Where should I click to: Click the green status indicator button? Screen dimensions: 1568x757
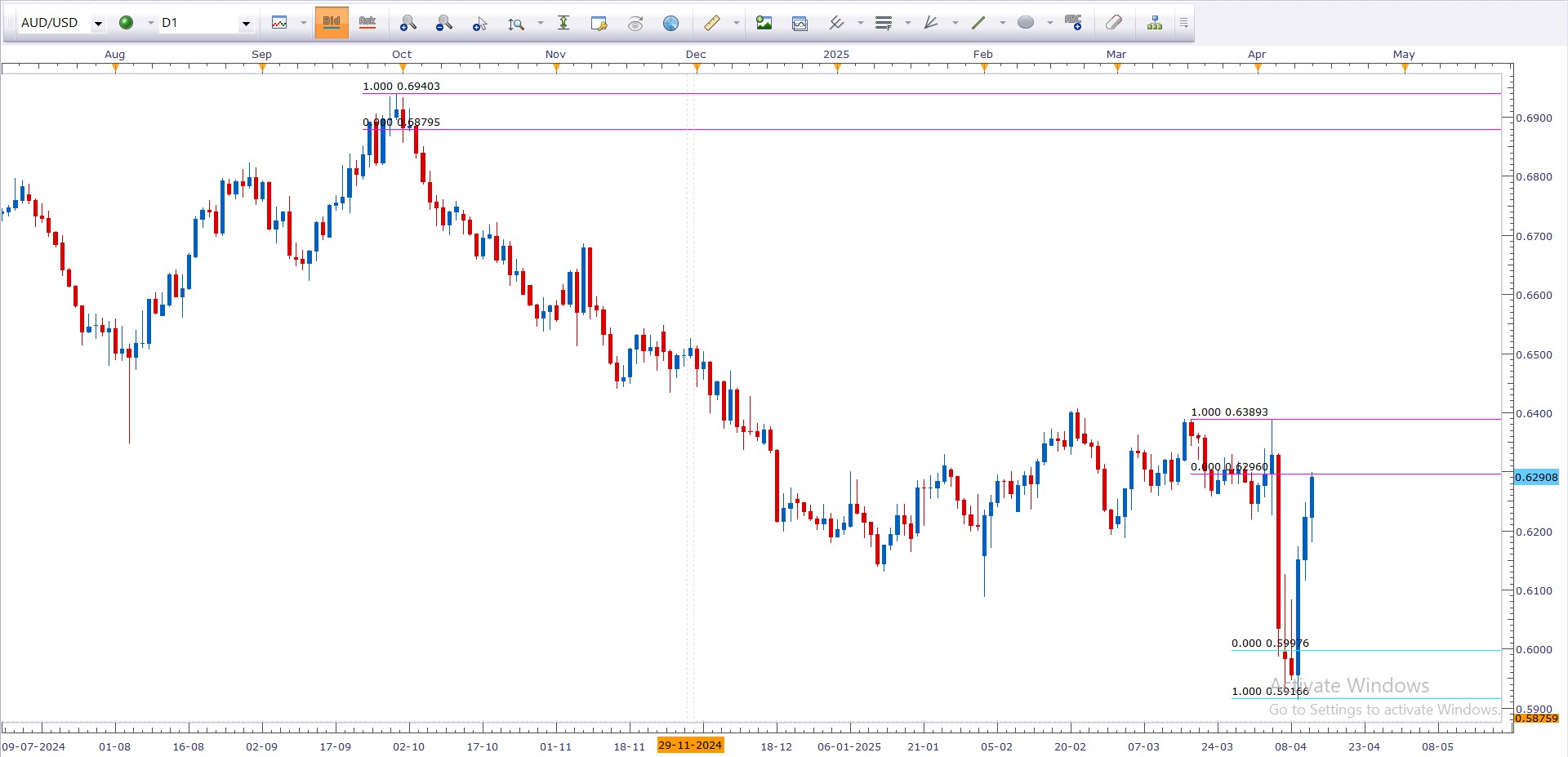127,23
